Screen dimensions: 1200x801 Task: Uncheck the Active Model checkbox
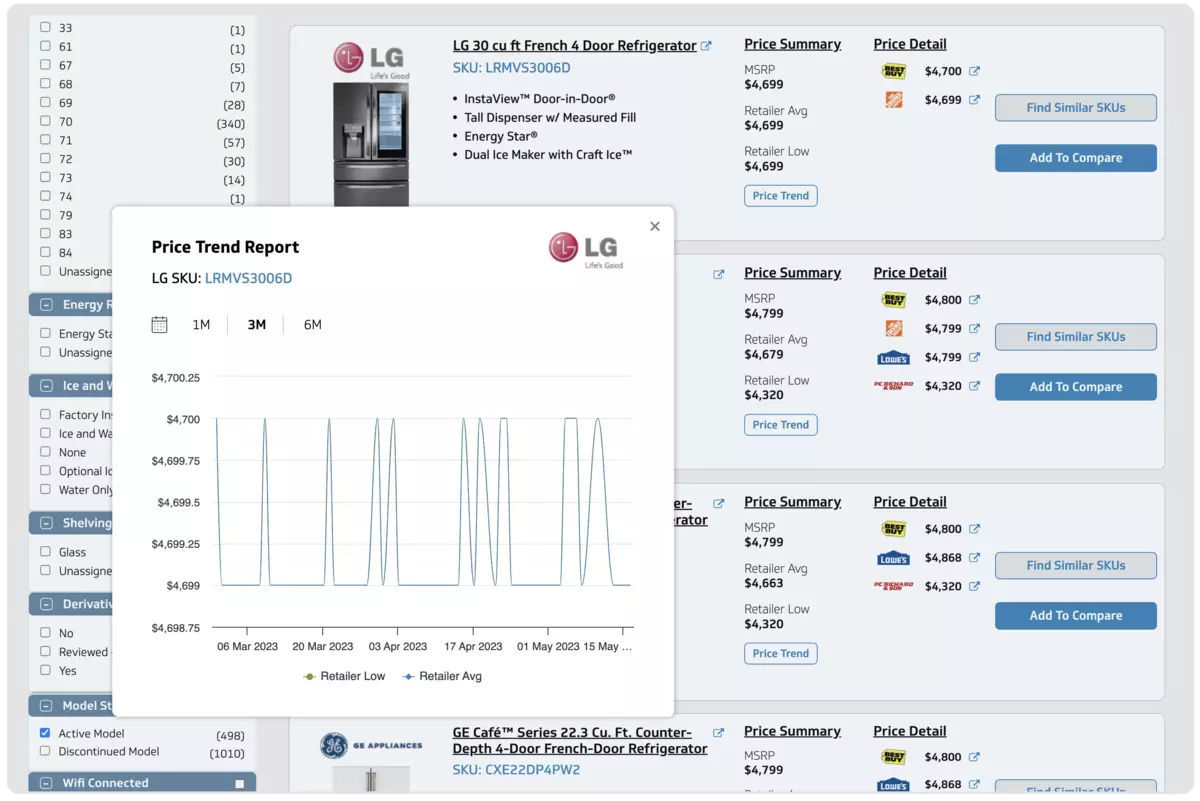point(45,733)
